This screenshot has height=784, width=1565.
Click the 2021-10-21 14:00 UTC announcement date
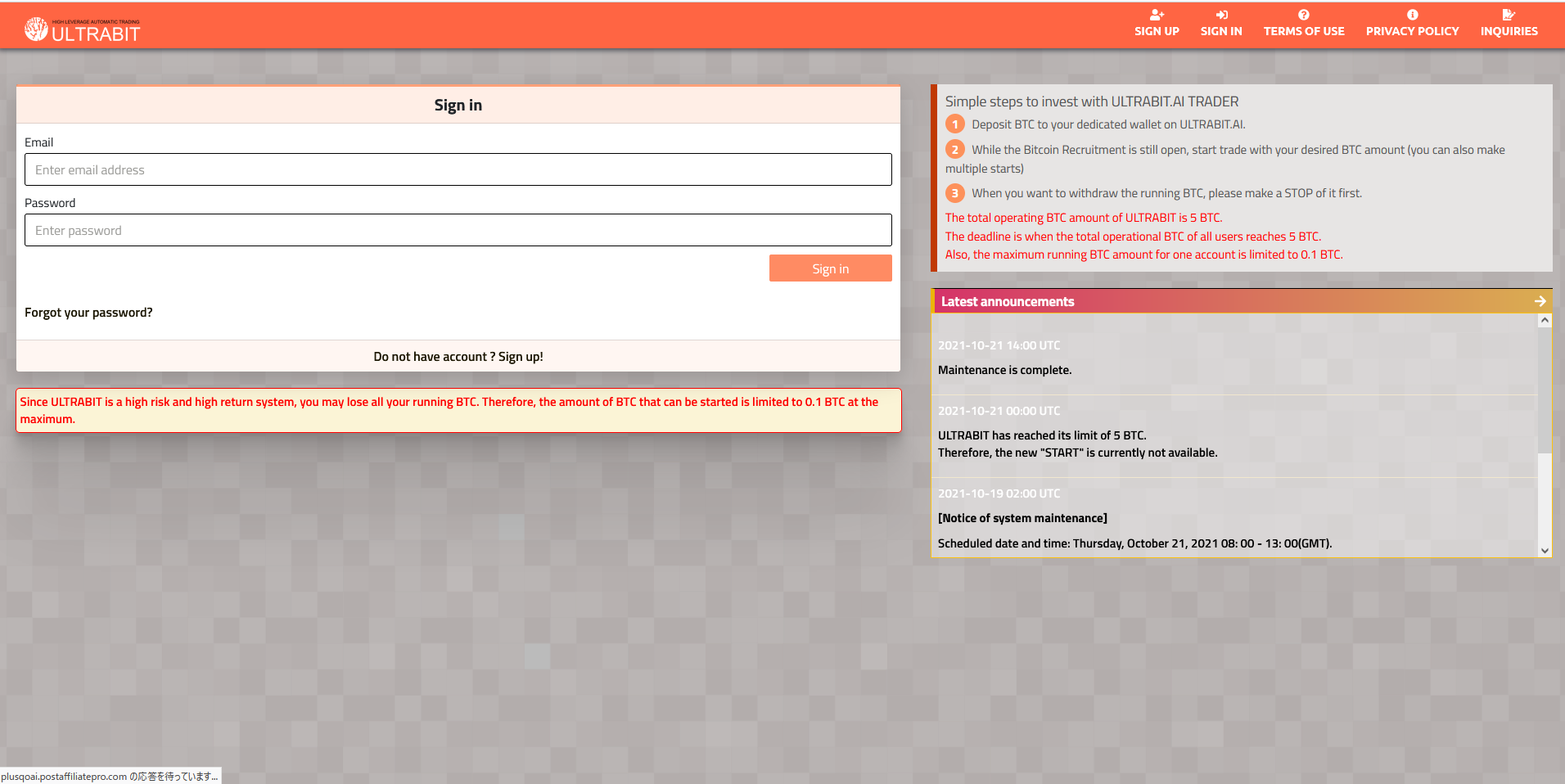click(999, 345)
